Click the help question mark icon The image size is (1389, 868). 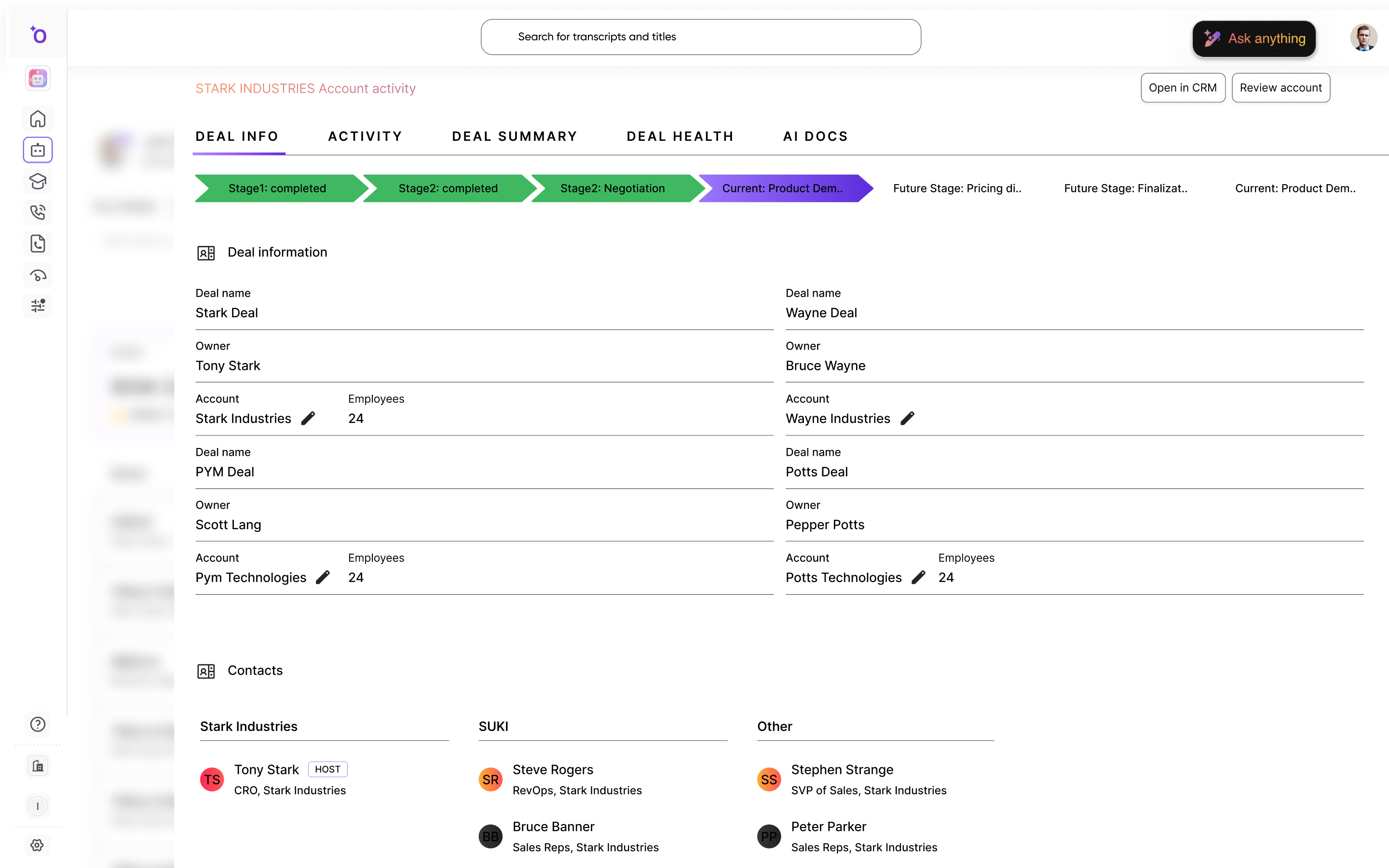pos(37,724)
